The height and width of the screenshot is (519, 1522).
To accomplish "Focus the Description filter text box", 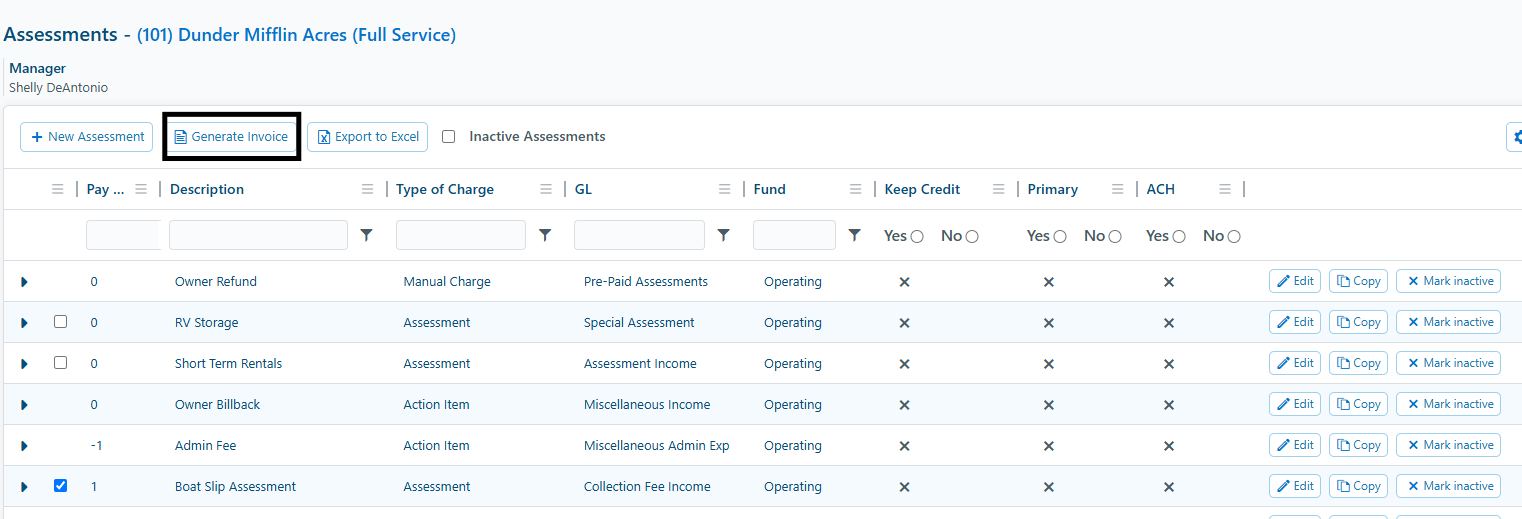I will (x=258, y=235).
